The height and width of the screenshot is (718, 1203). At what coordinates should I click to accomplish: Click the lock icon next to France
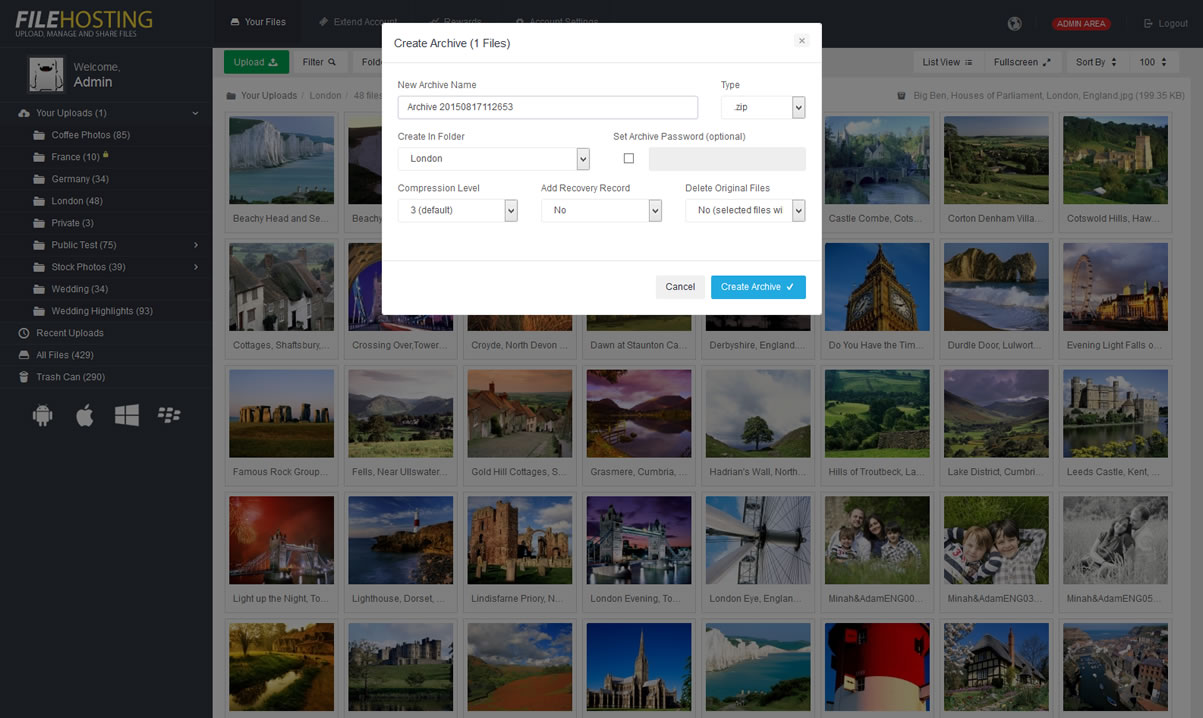(106, 155)
